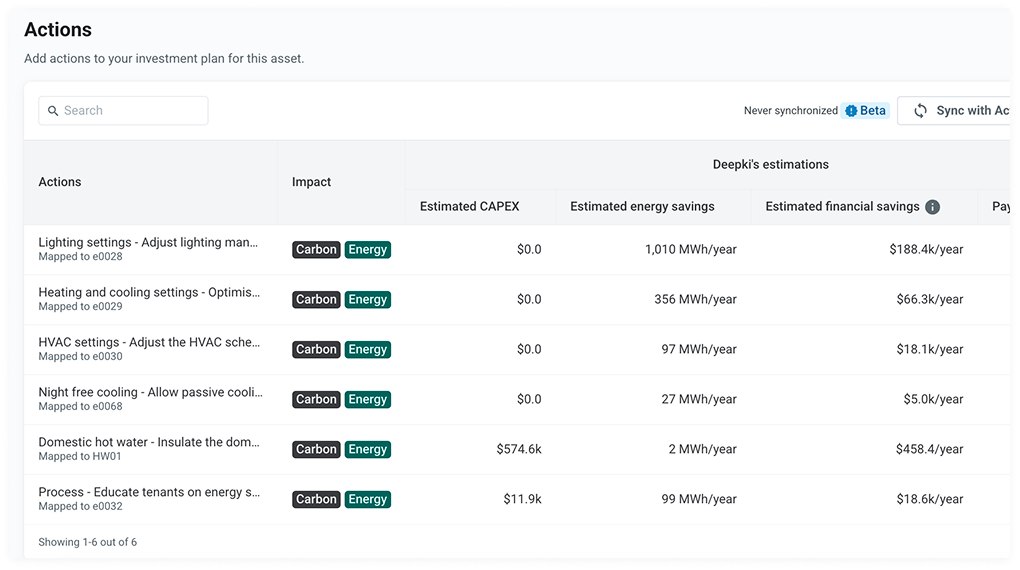Click the info icon beside Estimated financial savings
This screenshot has height=570, width=1020.
[x=932, y=207]
